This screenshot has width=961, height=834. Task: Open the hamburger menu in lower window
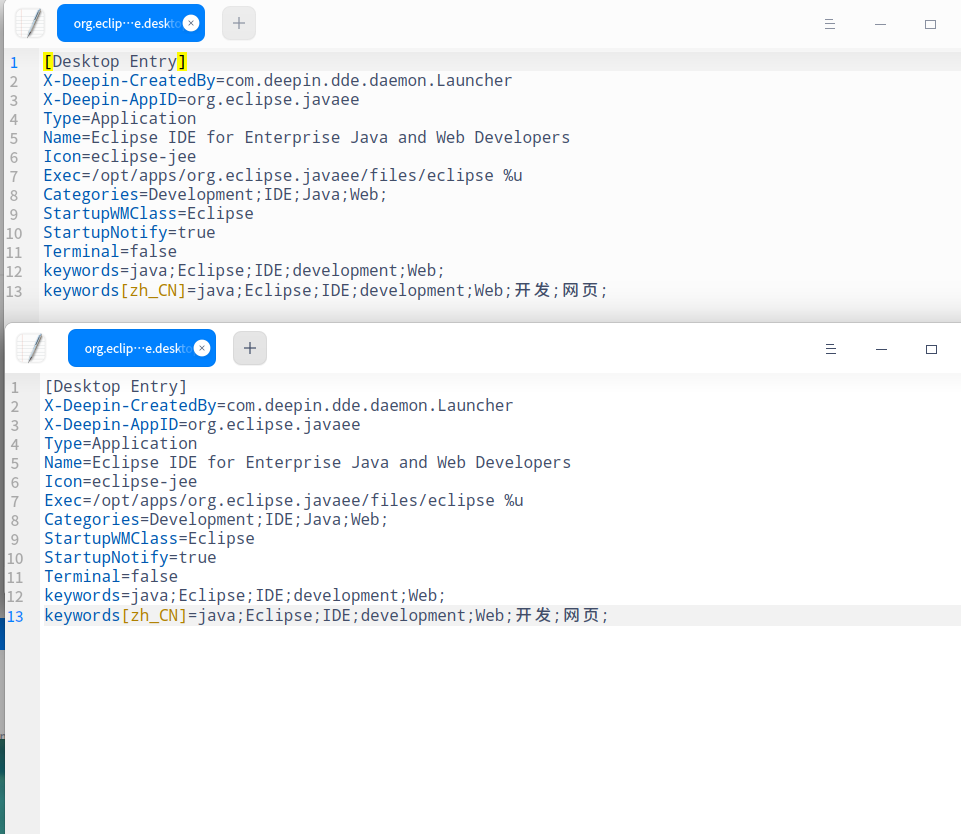pos(831,349)
